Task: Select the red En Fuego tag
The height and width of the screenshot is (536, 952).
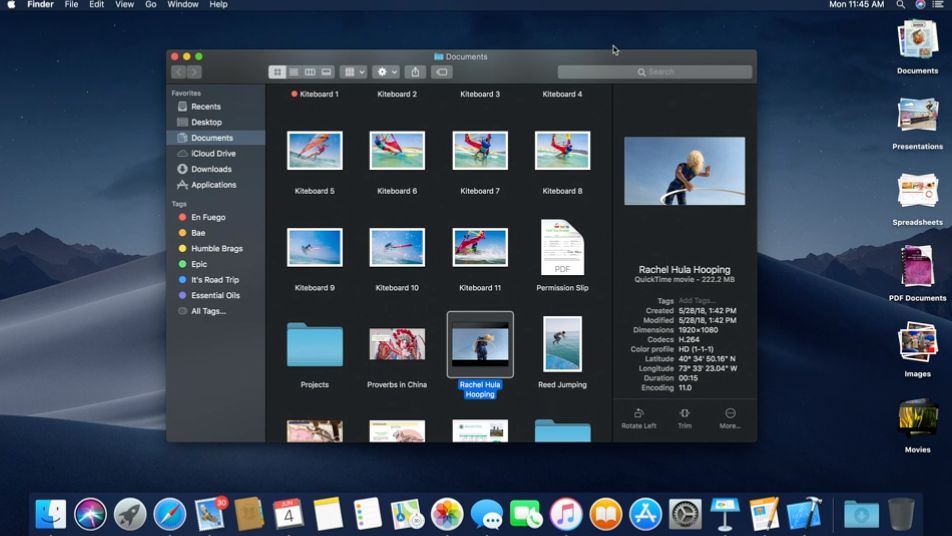Action: click(x=208, y=217)
